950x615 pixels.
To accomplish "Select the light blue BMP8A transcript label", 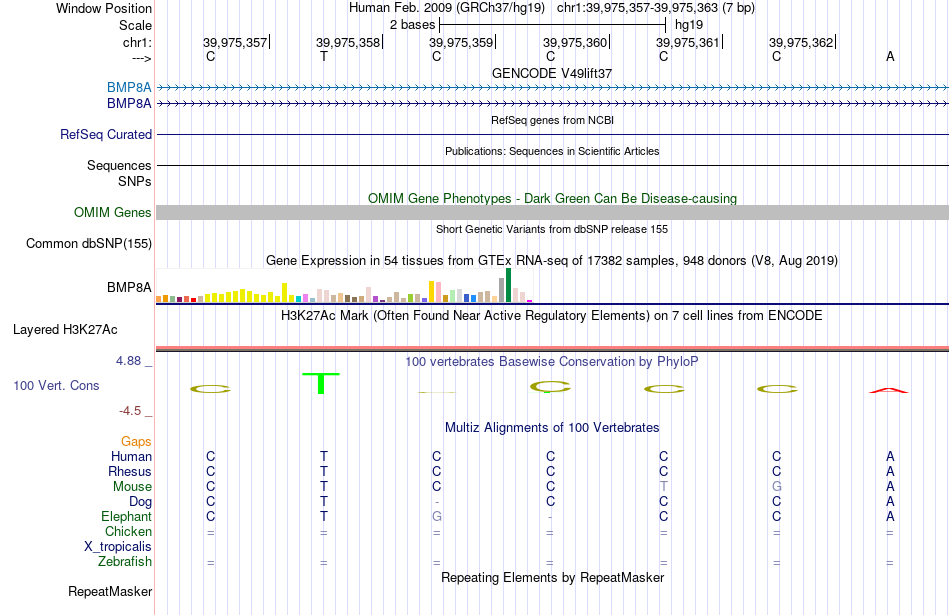I will [129, 87].
